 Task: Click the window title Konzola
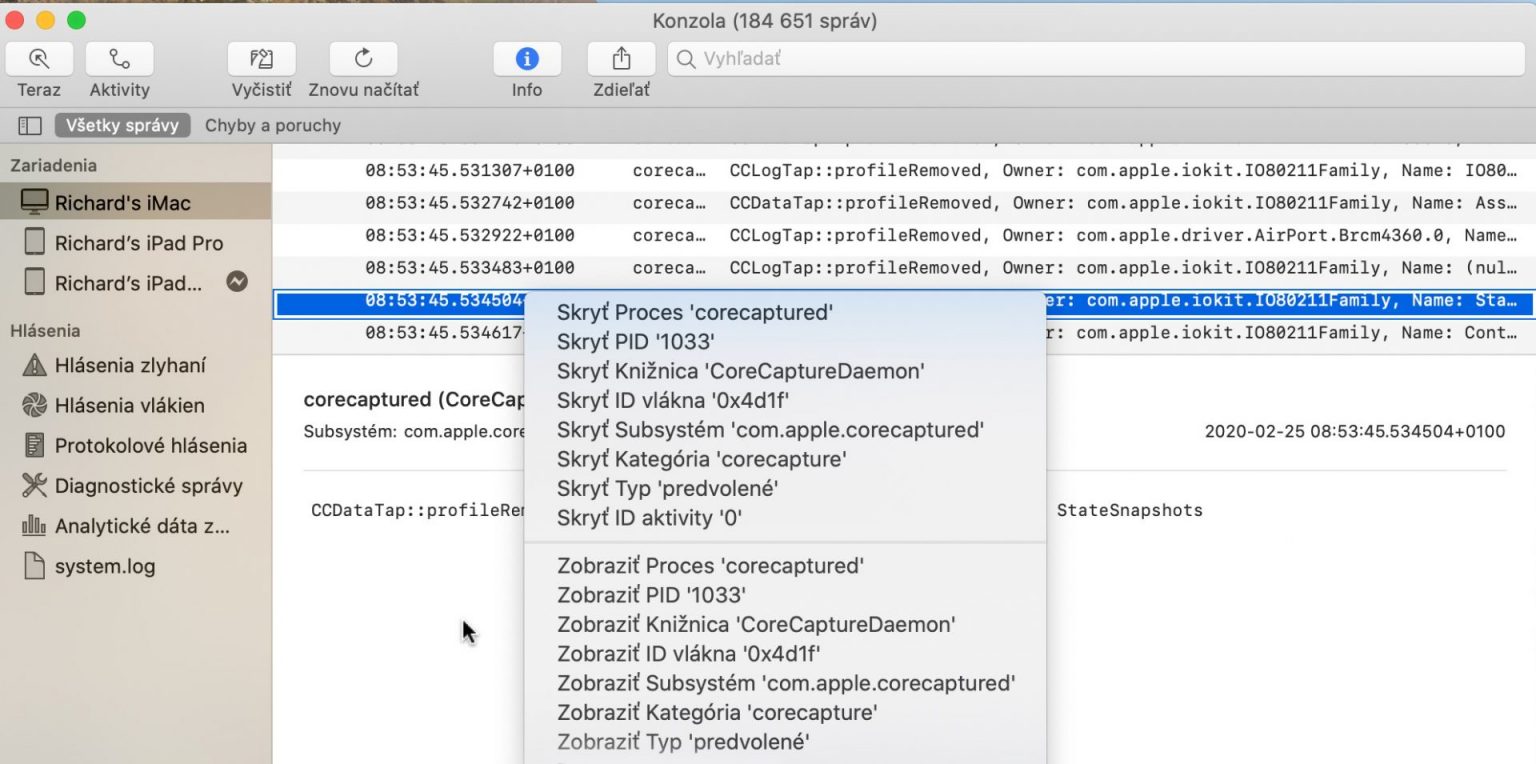coord(764,20)
